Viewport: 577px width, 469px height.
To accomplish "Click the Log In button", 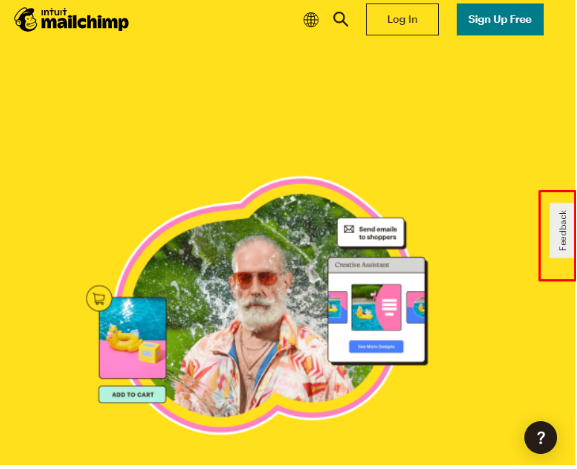I will (402, 19).
